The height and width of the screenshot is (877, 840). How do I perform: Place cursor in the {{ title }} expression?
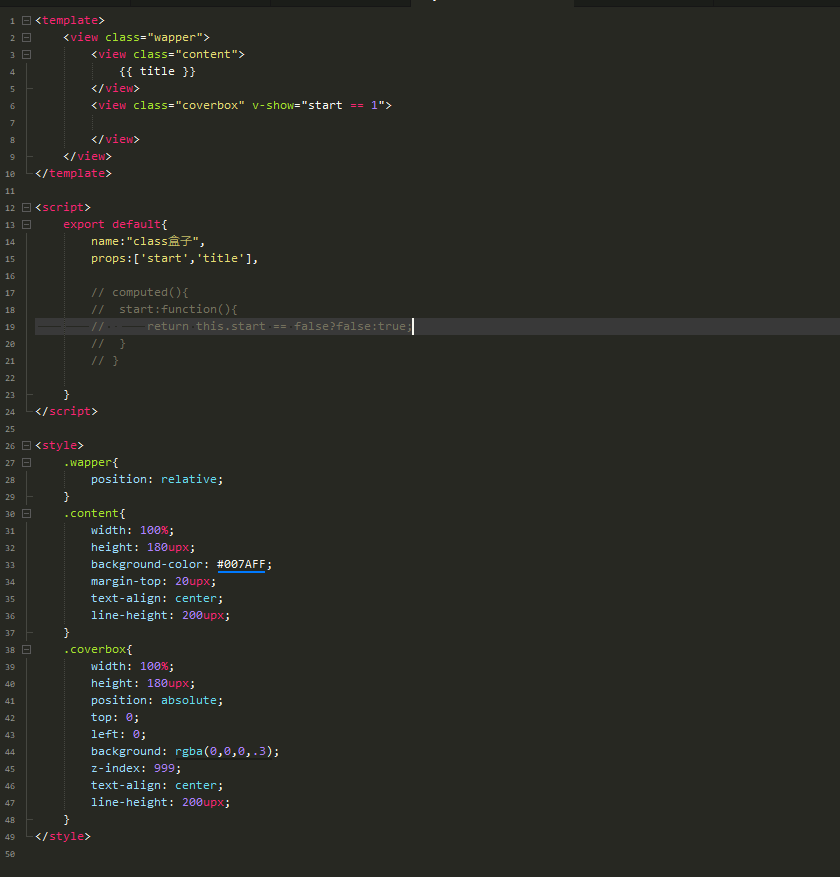point(157,71)
